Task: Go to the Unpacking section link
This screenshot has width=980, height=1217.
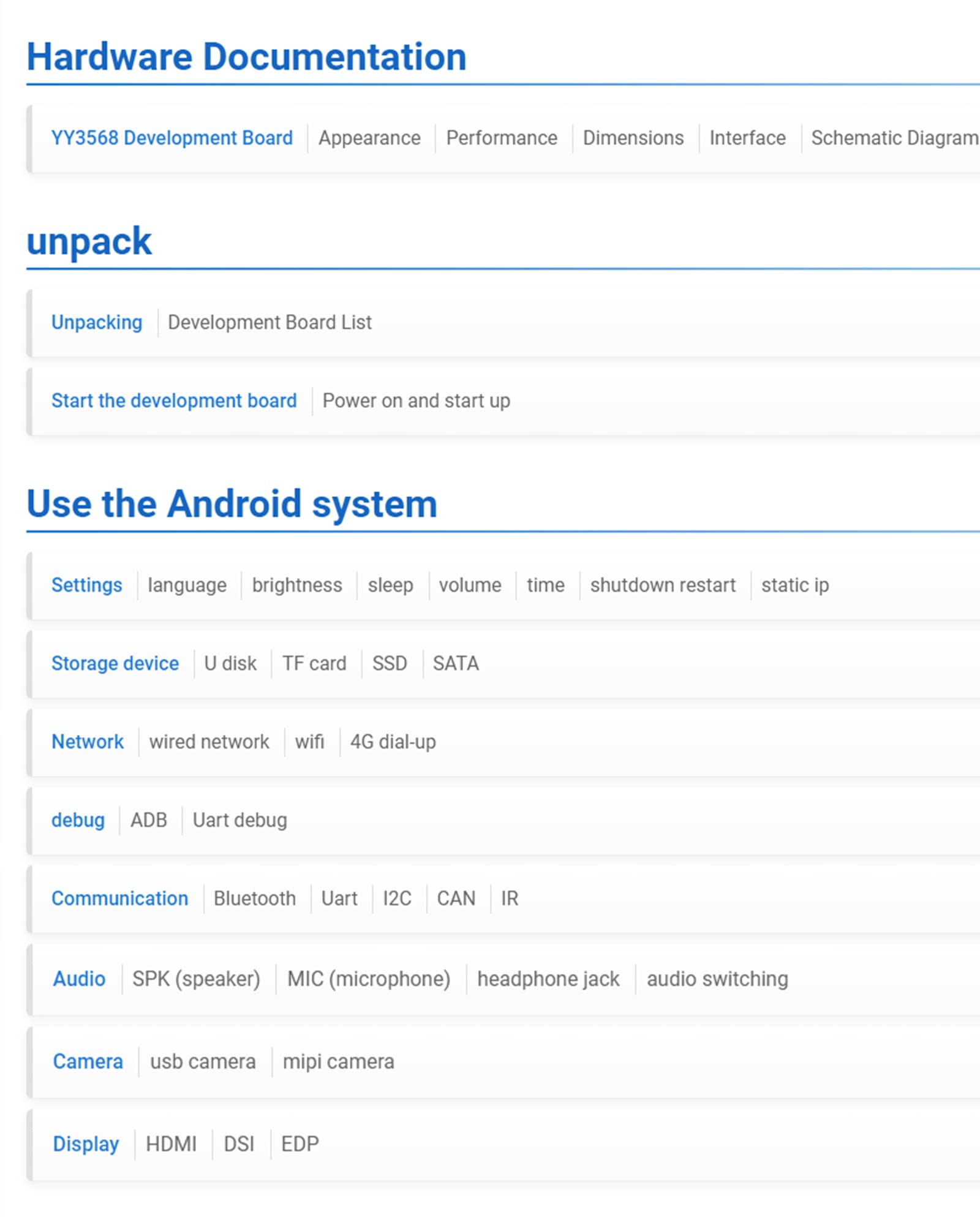Action: click(97, 322)
